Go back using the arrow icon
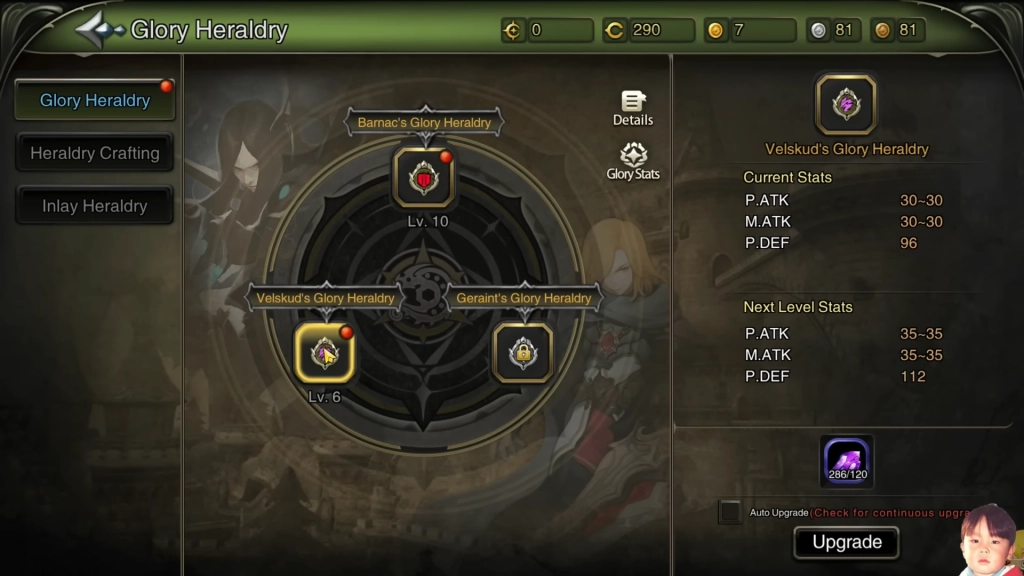The image size is (1024, 576). tap(99, 30)
